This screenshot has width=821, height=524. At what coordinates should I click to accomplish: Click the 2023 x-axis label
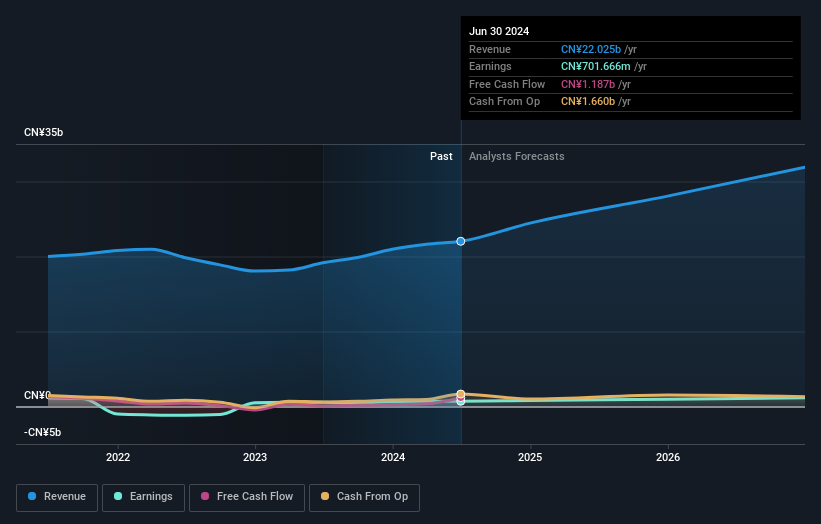255,458
